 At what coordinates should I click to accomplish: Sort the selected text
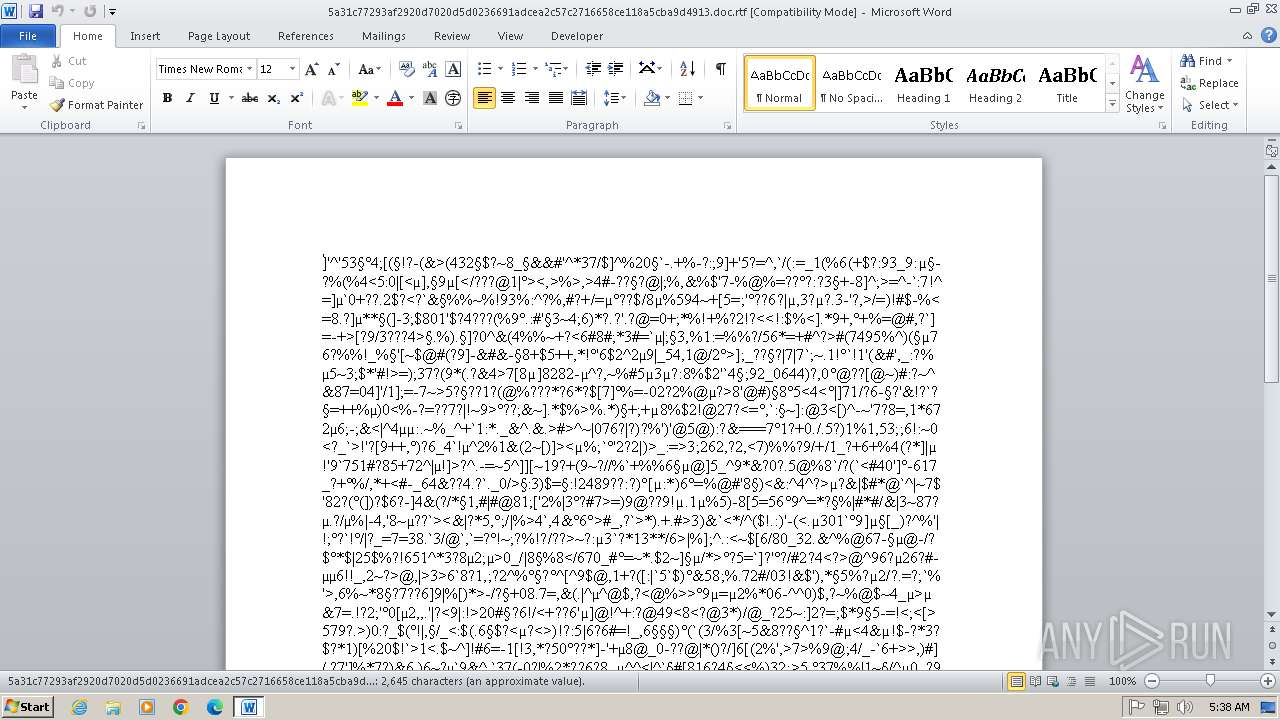pos(687,69)
